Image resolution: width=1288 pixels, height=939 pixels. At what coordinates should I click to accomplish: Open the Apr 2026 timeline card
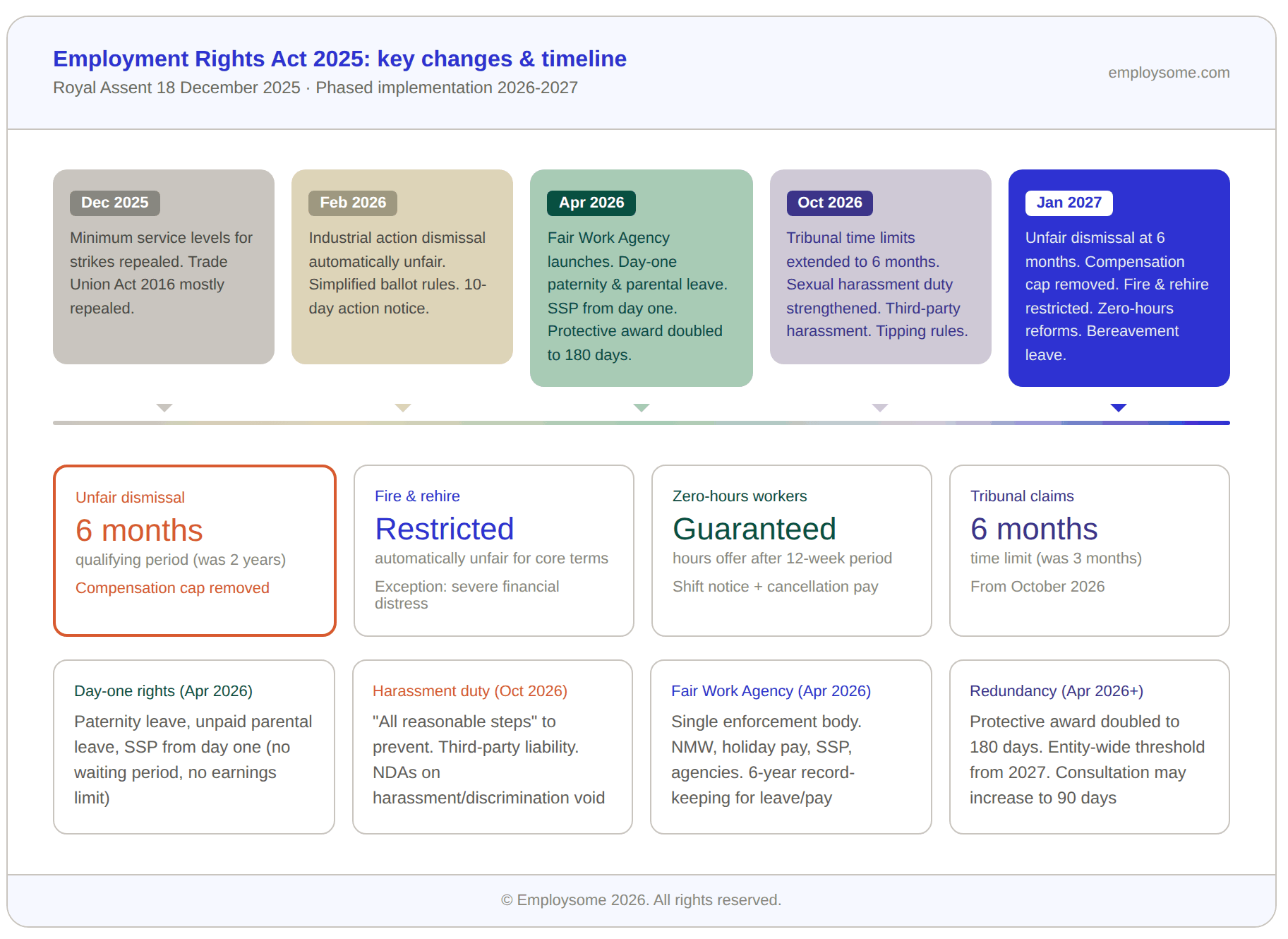tap(641, 277)
